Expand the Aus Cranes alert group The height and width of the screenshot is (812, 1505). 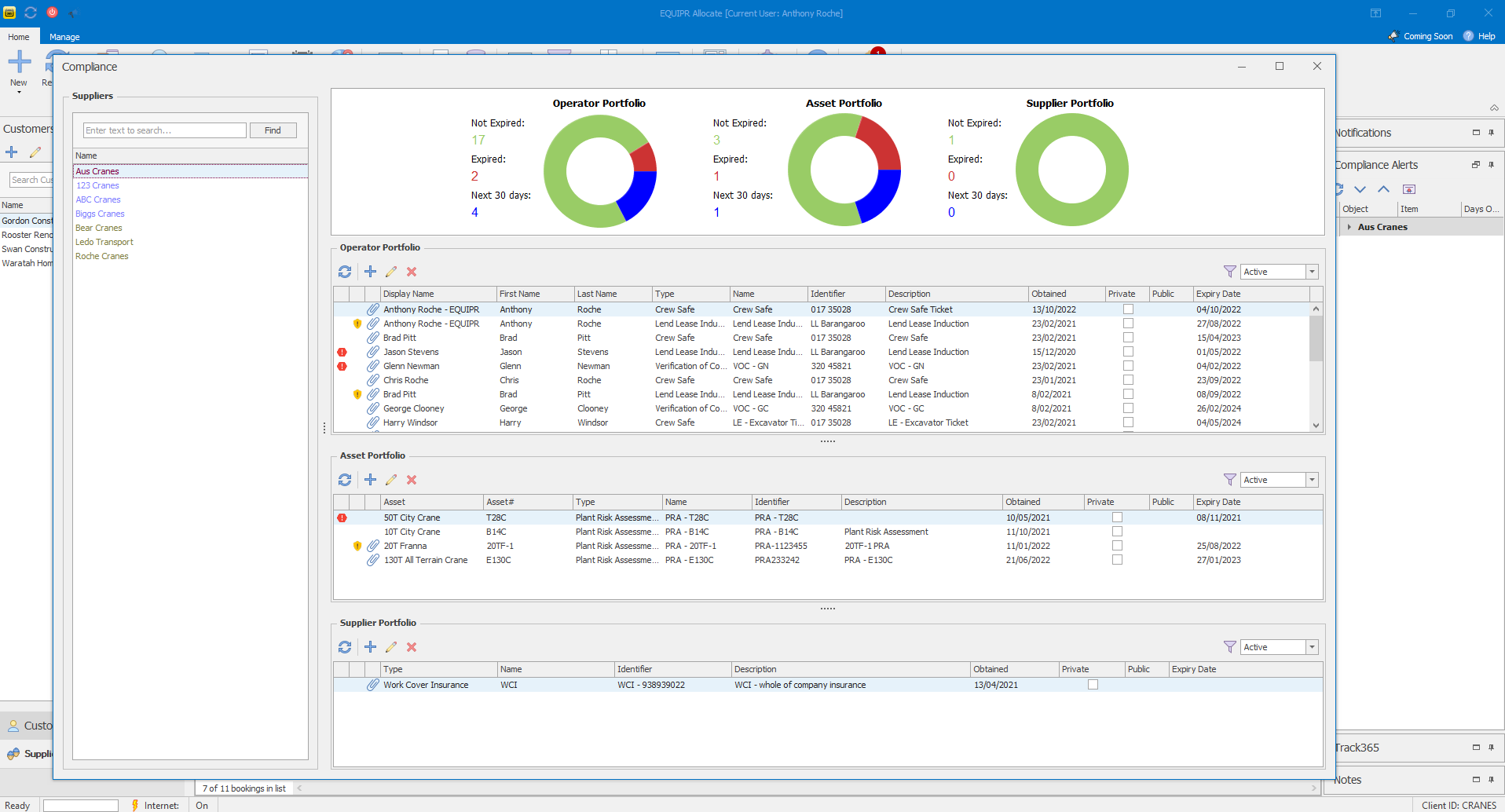coord(1349,227)
